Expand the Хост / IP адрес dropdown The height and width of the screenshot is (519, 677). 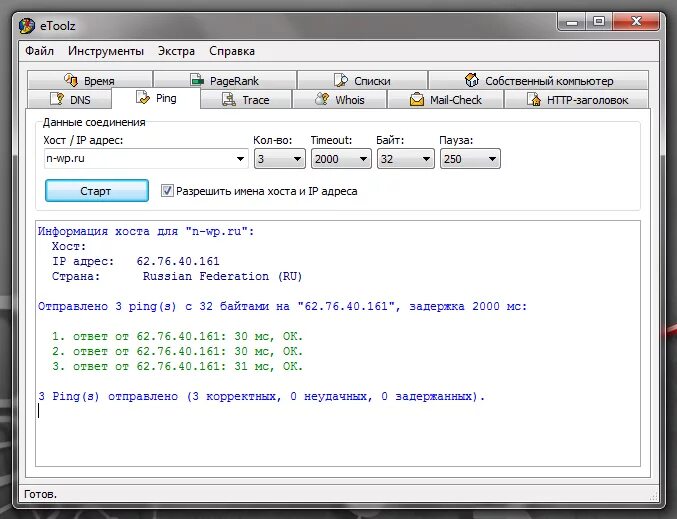pos(240,158)
